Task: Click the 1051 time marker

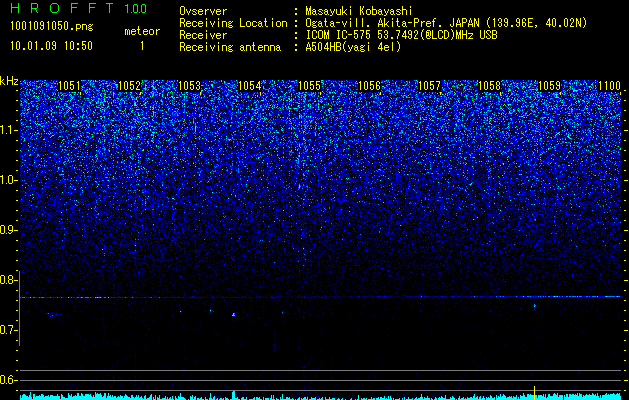Action: [x=69, y=86]
